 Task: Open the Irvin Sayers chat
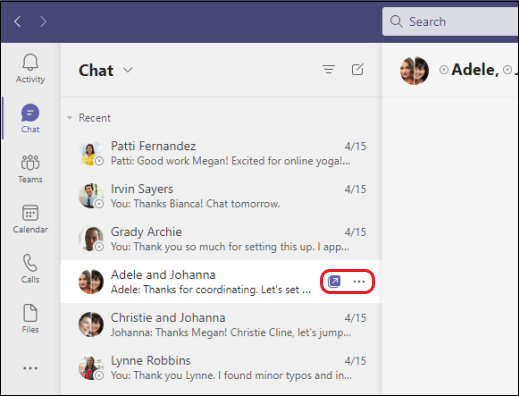click(x=221, y=196)
